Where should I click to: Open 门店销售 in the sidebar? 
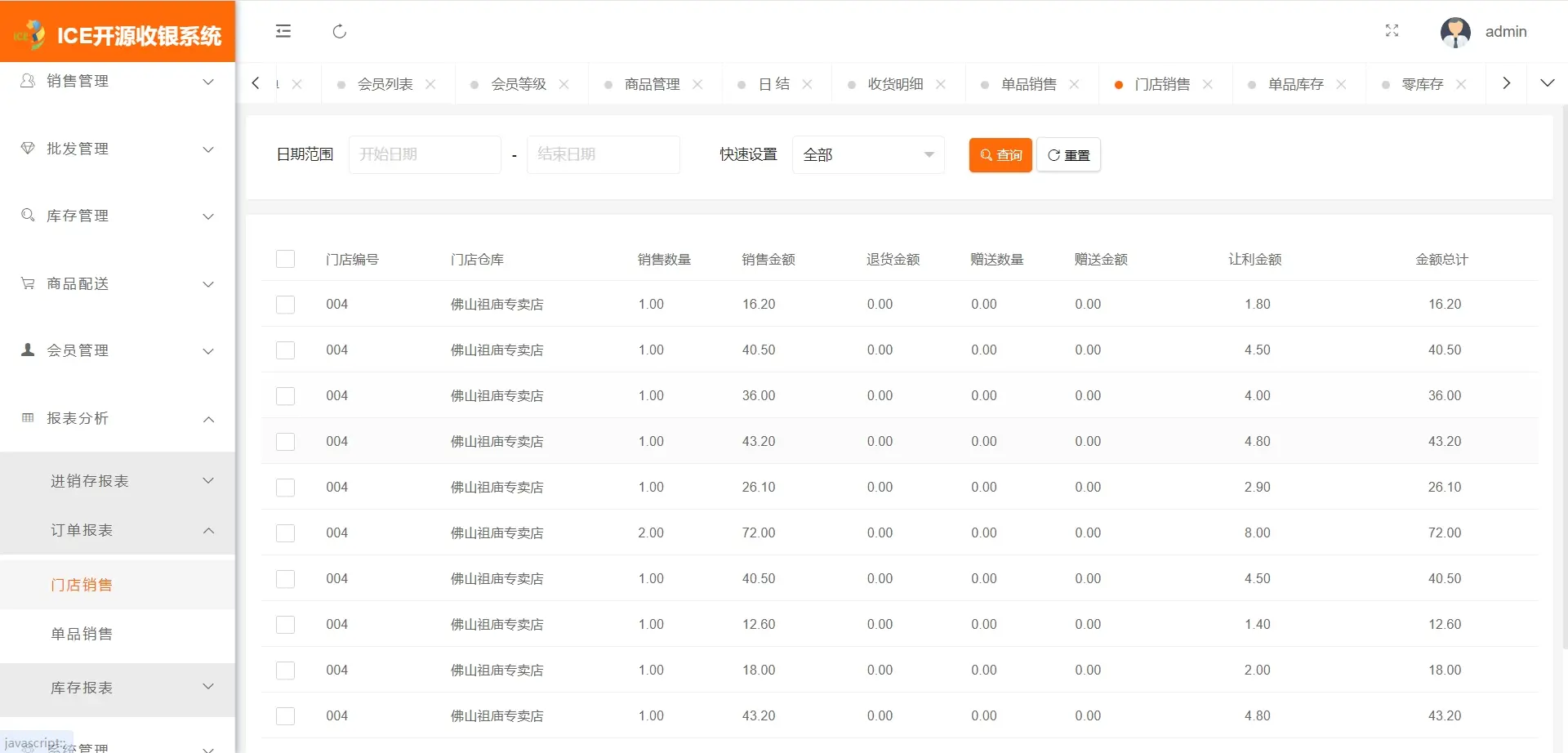(x=82, y=585)
